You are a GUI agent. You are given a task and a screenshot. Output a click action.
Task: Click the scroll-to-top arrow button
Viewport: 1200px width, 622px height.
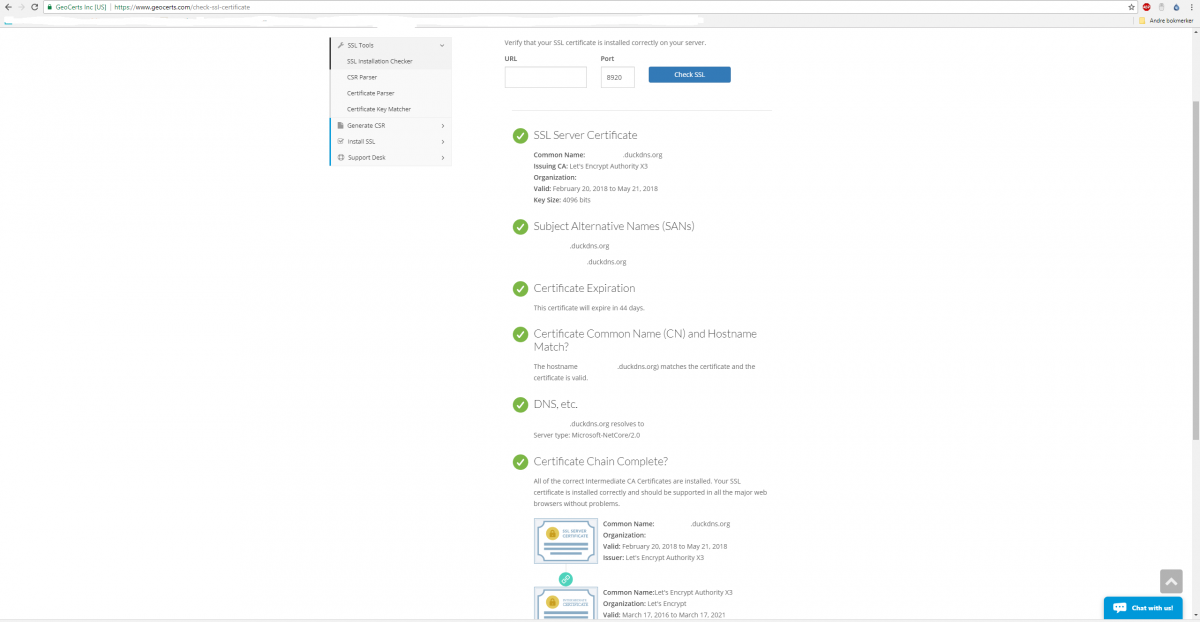[1172, 582]
